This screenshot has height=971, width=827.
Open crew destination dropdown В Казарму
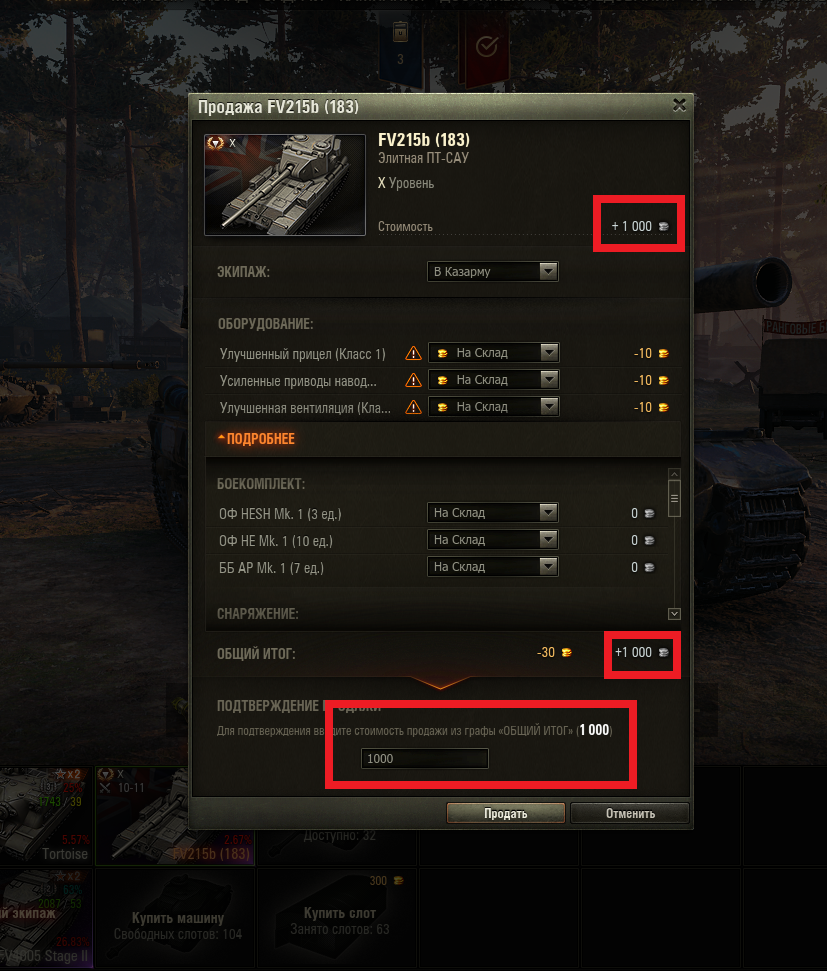tap(492, 271)
